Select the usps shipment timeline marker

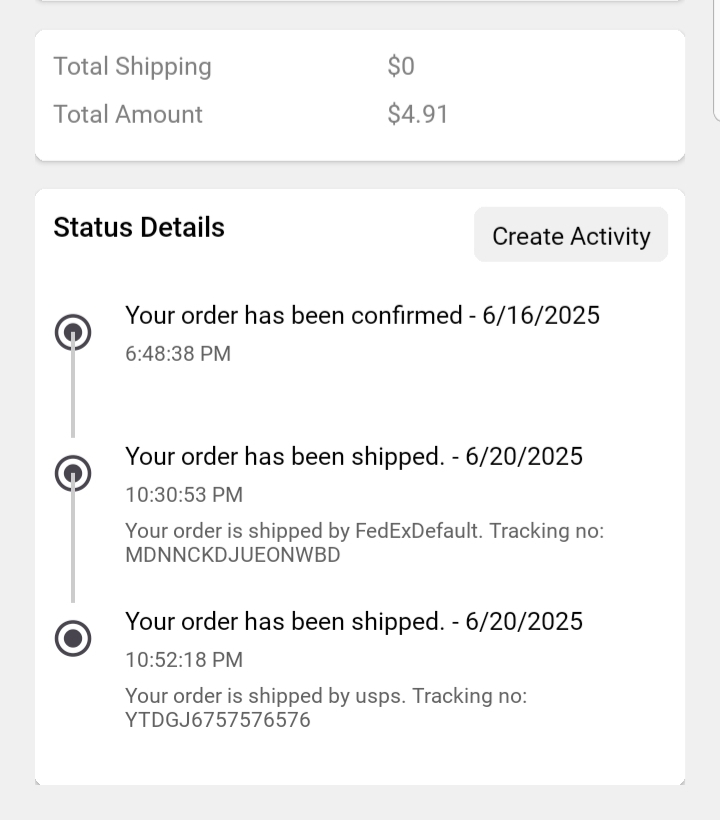pyautogui.click(x=73, y=637)
